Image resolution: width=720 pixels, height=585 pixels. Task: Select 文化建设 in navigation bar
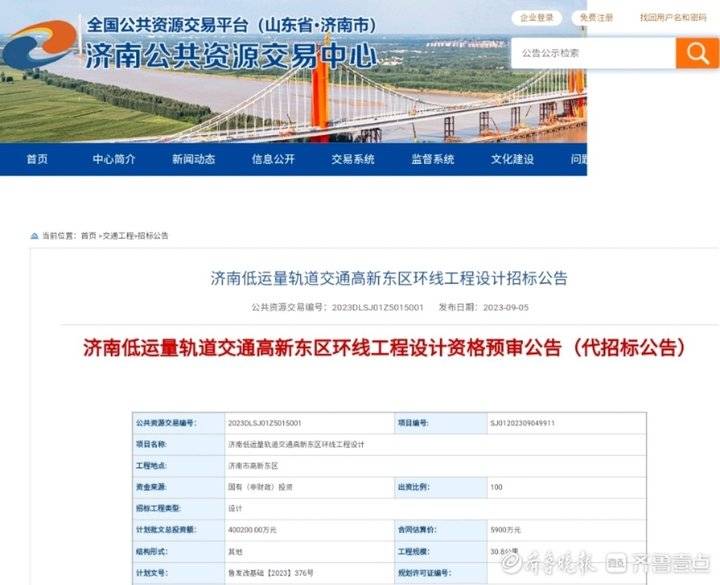[x=512, y=159]
